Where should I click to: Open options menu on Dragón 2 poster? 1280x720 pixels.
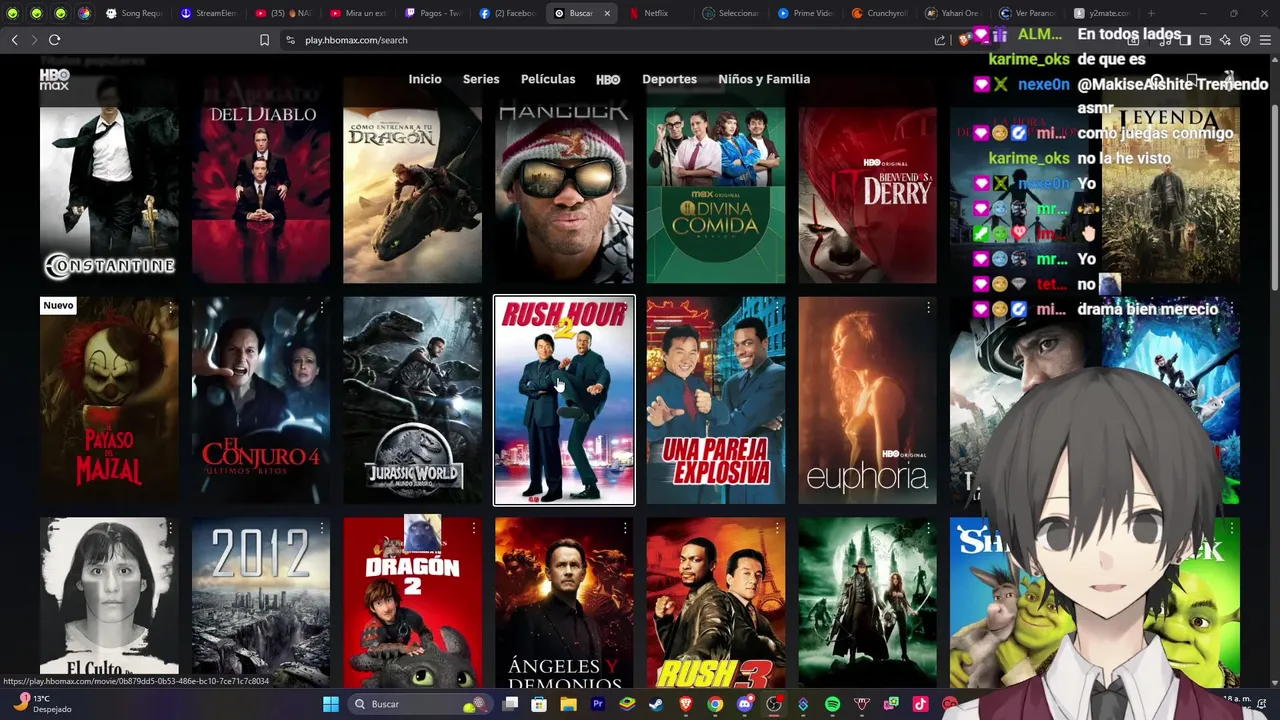[x=473, y=528]
